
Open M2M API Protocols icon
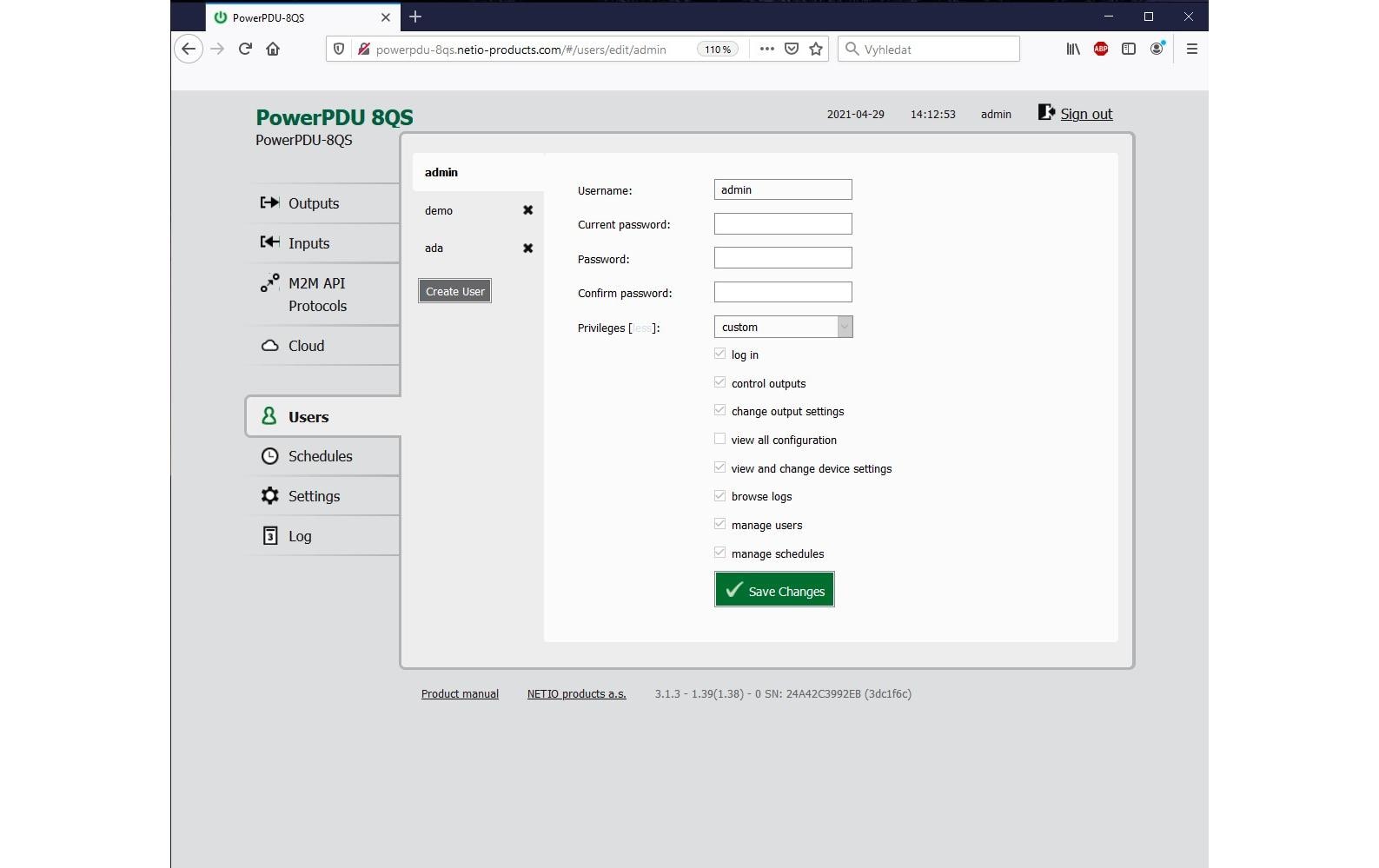269,283
